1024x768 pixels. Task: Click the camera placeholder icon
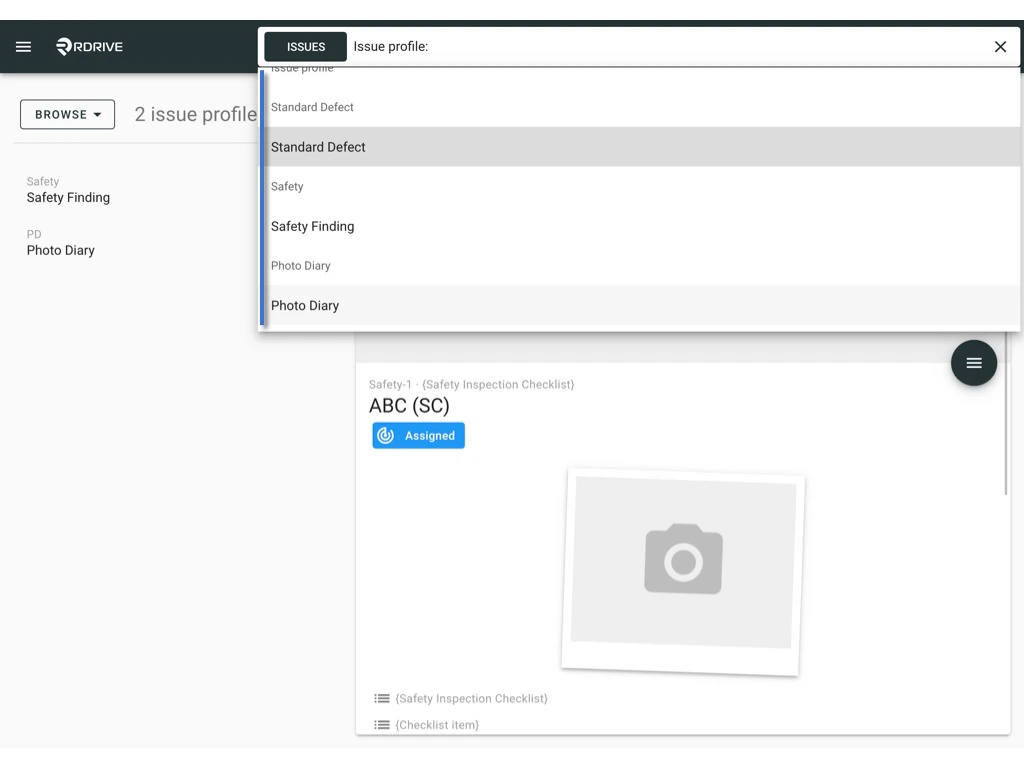point(684,559)
